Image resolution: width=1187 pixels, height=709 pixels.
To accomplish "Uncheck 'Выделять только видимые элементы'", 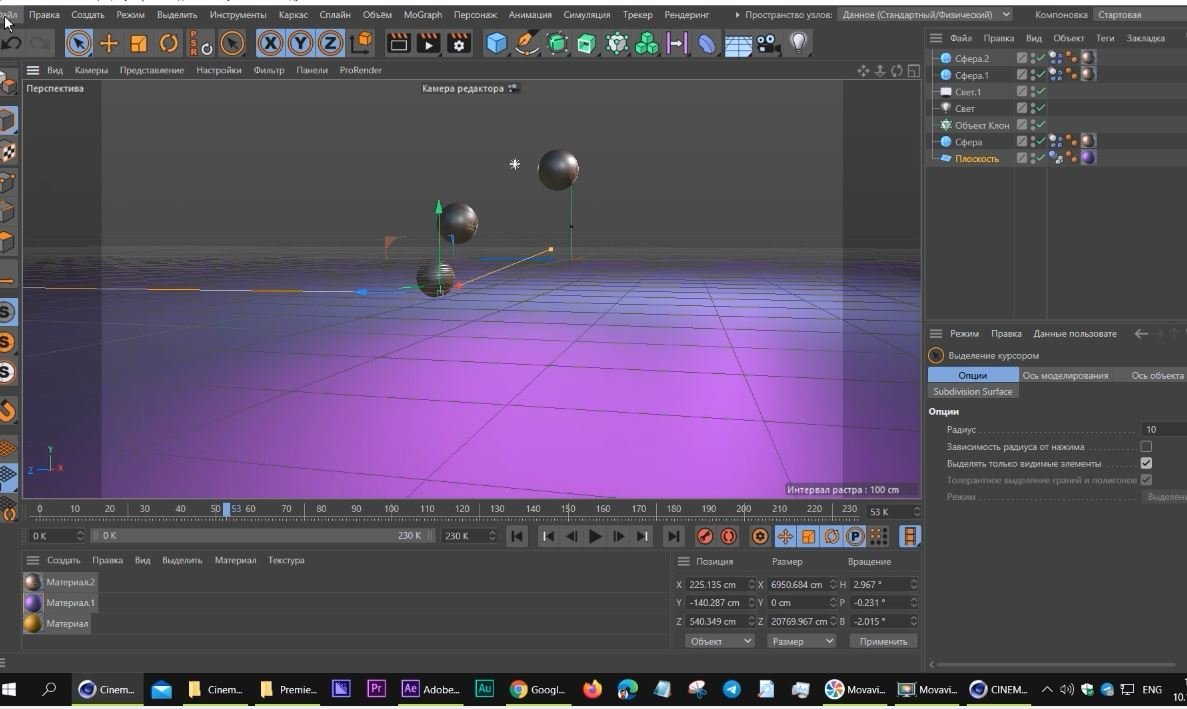I will pyautogui.click(x=1146, y=463).
